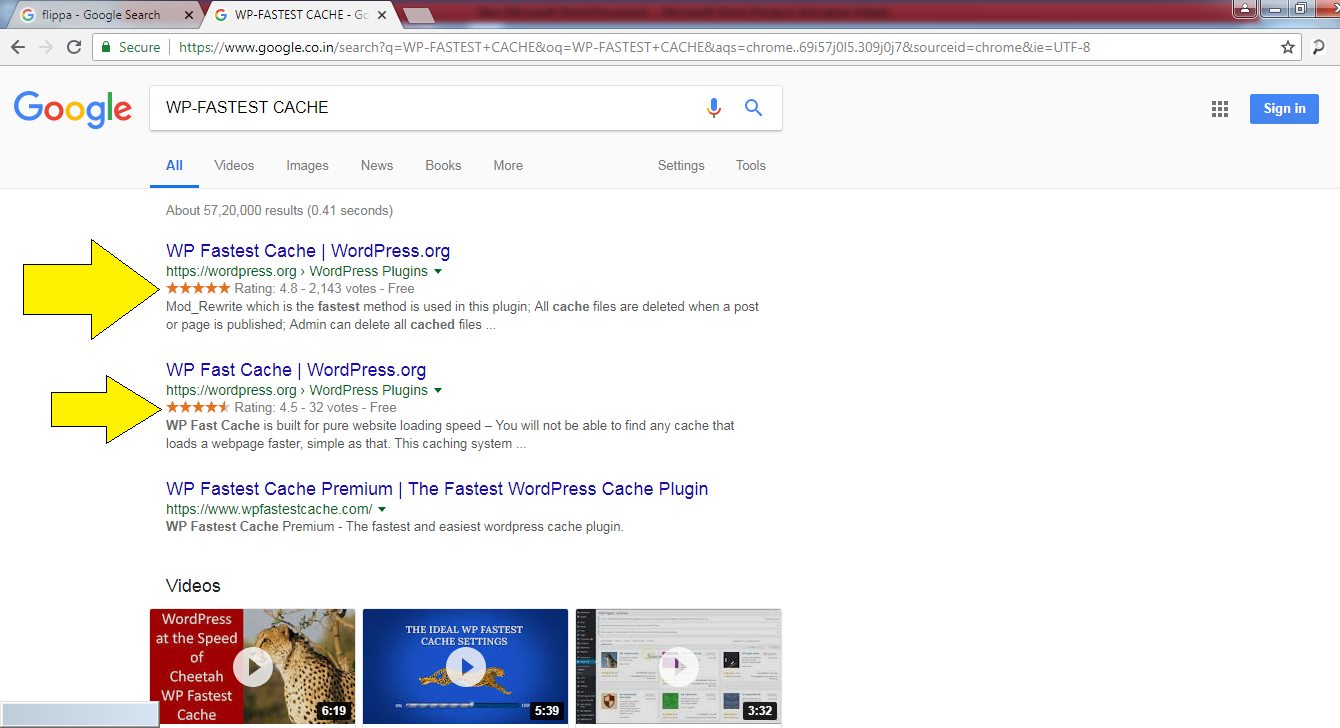The image size is (1340, 728).
Task: Open the WP Fastest Cache Premium result link
Action: point(437,489)
